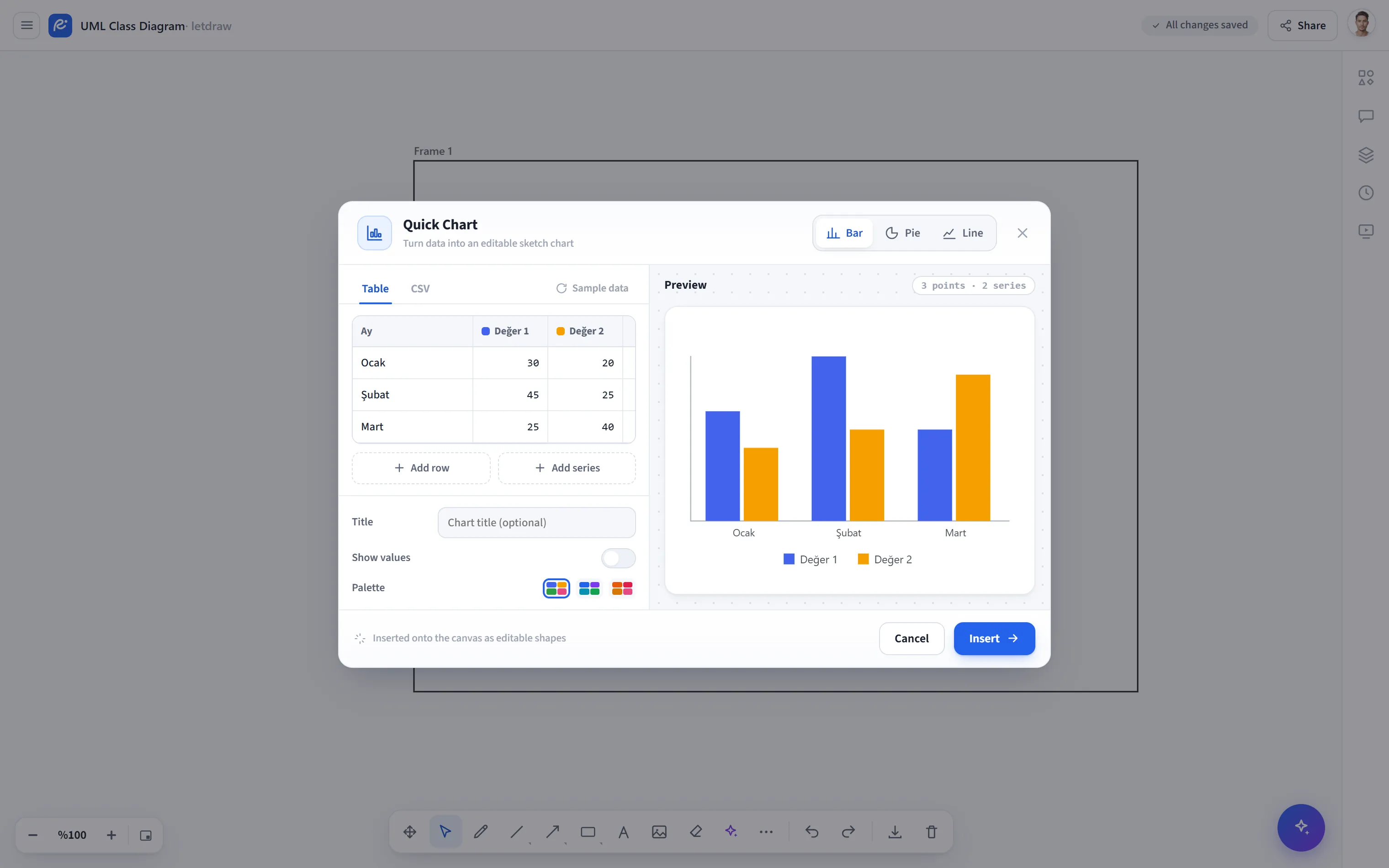Open more tools ellipsis
Viewport: 1389px width, 868px height.
(x=766, y=831)
